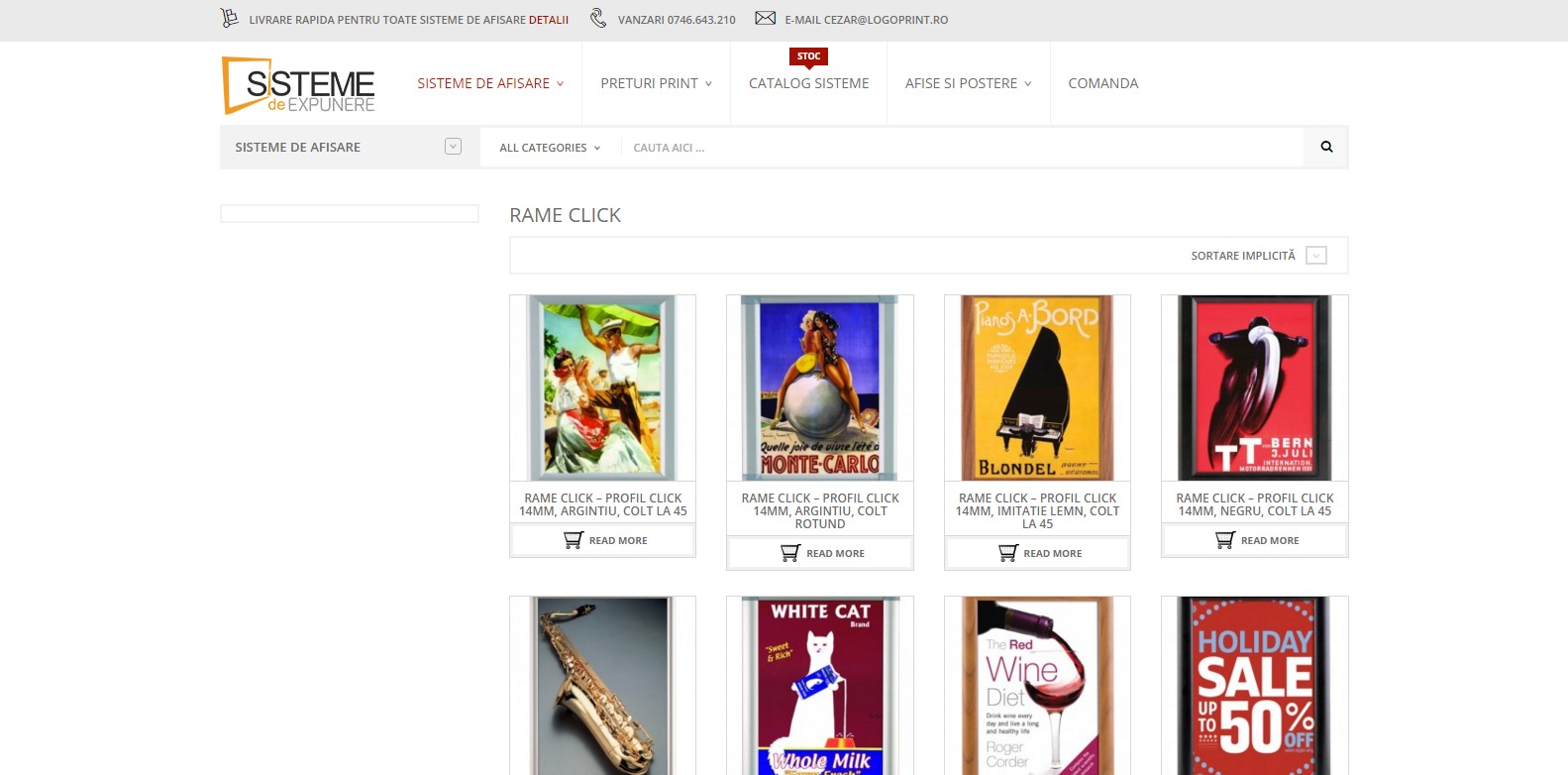
Task: Click the search magnifier icon
Action: tap(1326, 147)
